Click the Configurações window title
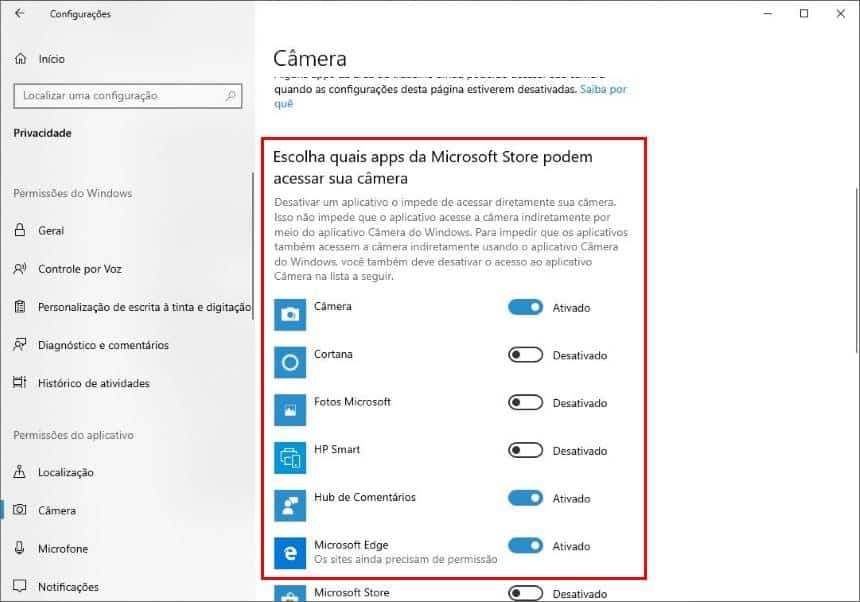 80,14
